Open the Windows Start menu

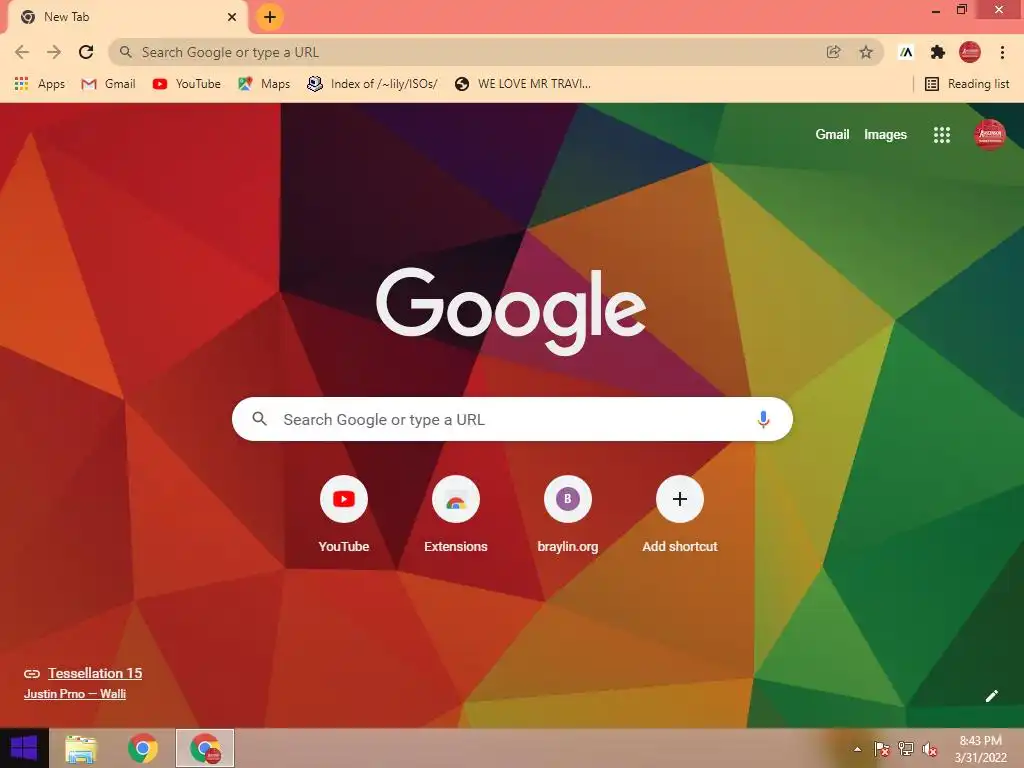(24, 748)
